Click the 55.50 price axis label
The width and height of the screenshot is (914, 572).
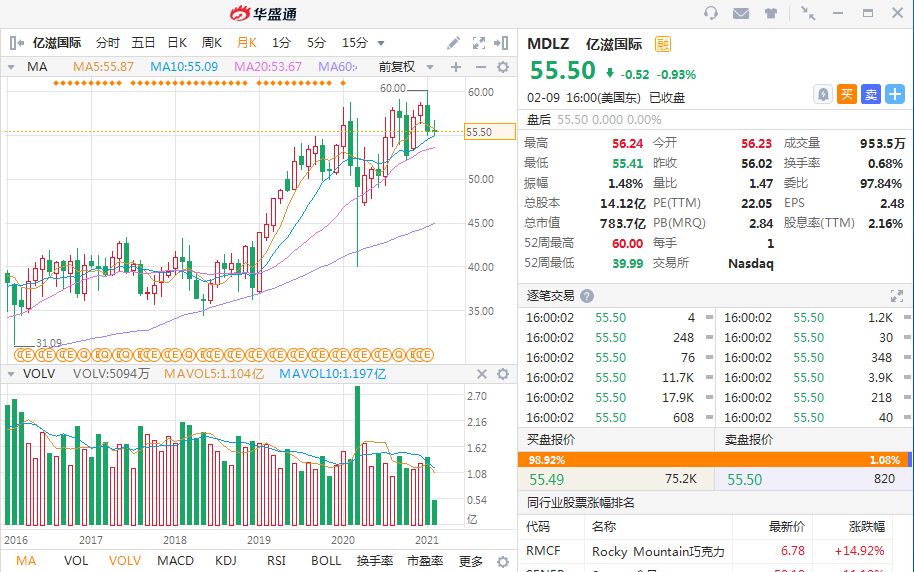pyautogui.click(x=489, y=132)
